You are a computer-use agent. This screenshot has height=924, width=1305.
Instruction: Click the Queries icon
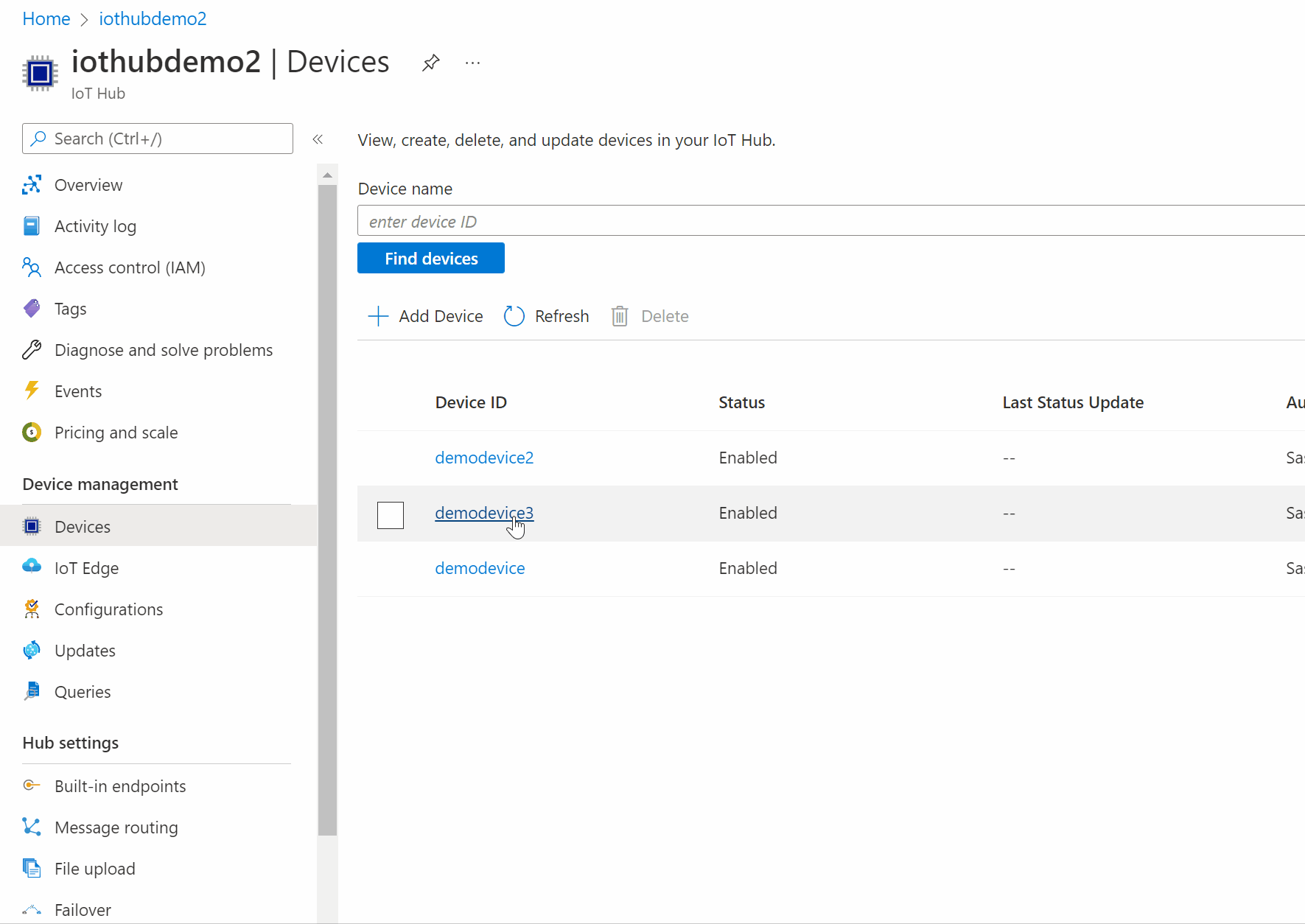point(32,691)
